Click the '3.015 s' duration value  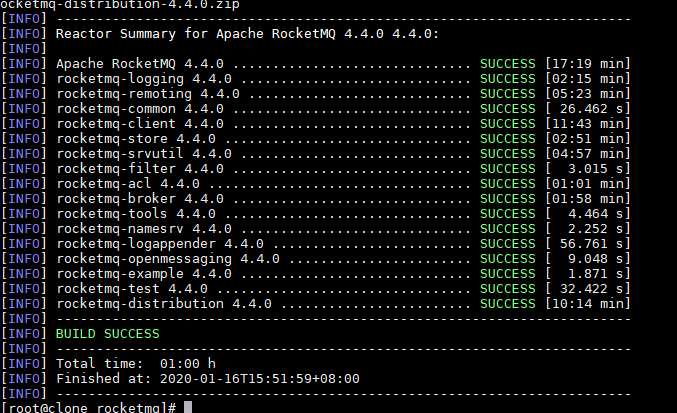[595, 169]
